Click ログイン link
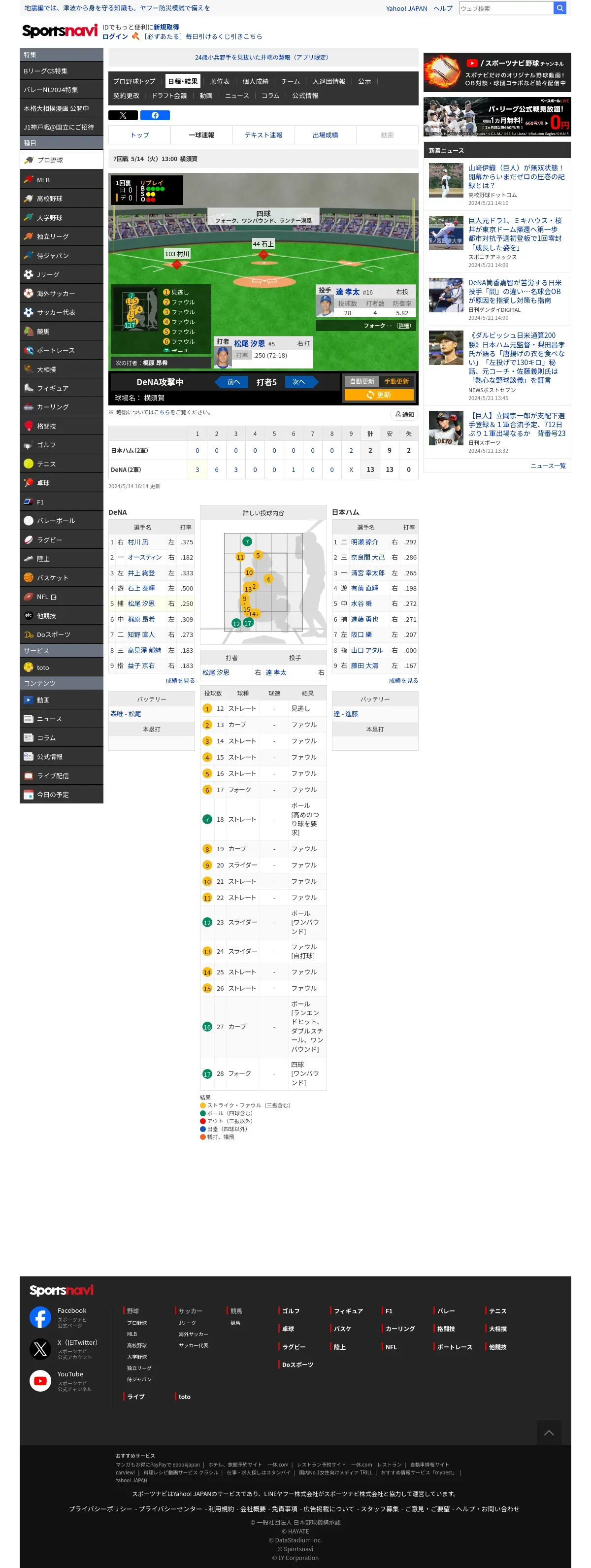The height and width of the screenshot is (1568, 591). click(115, 36)
